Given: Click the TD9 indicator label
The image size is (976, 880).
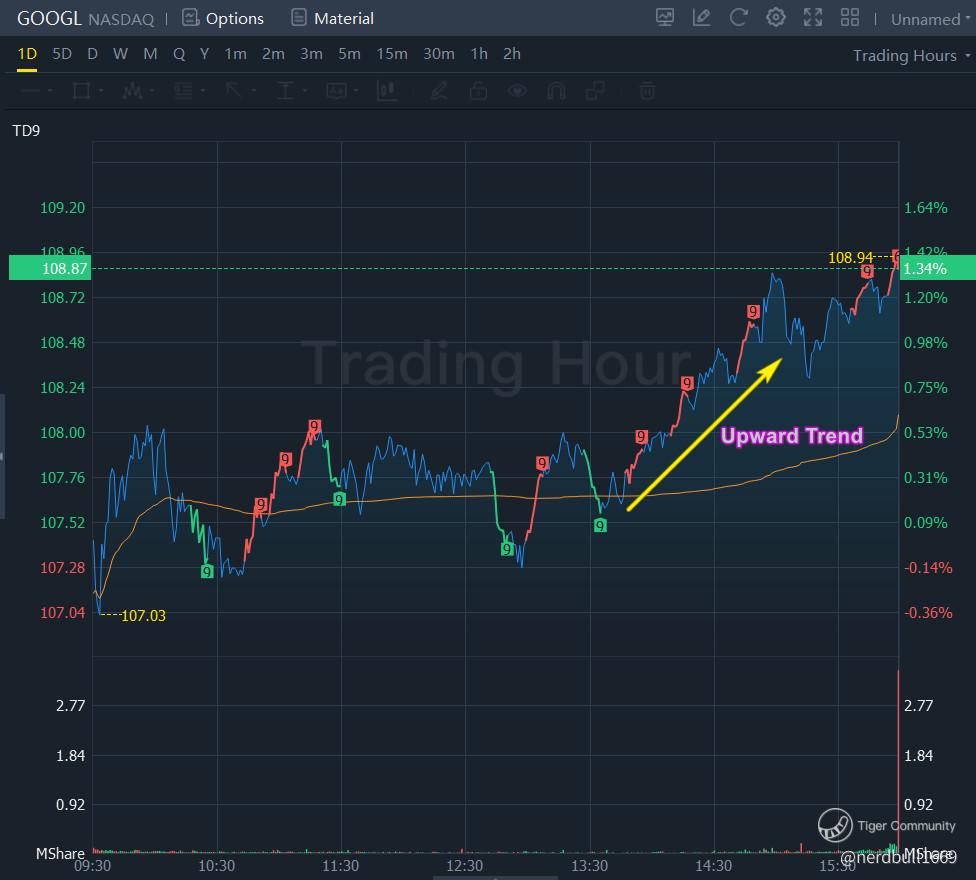Looking at the screenshot, I should (26, 131).
